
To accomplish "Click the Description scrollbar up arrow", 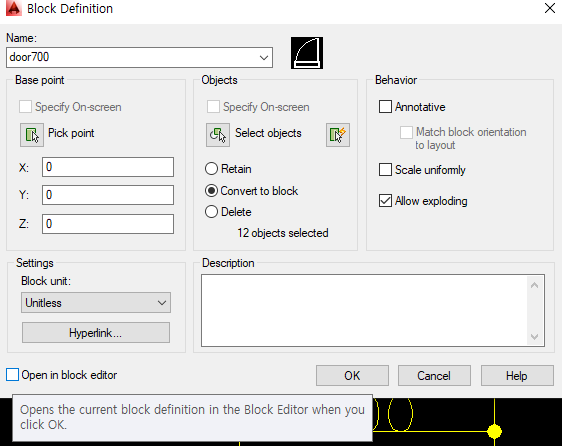I will (534, 285).
